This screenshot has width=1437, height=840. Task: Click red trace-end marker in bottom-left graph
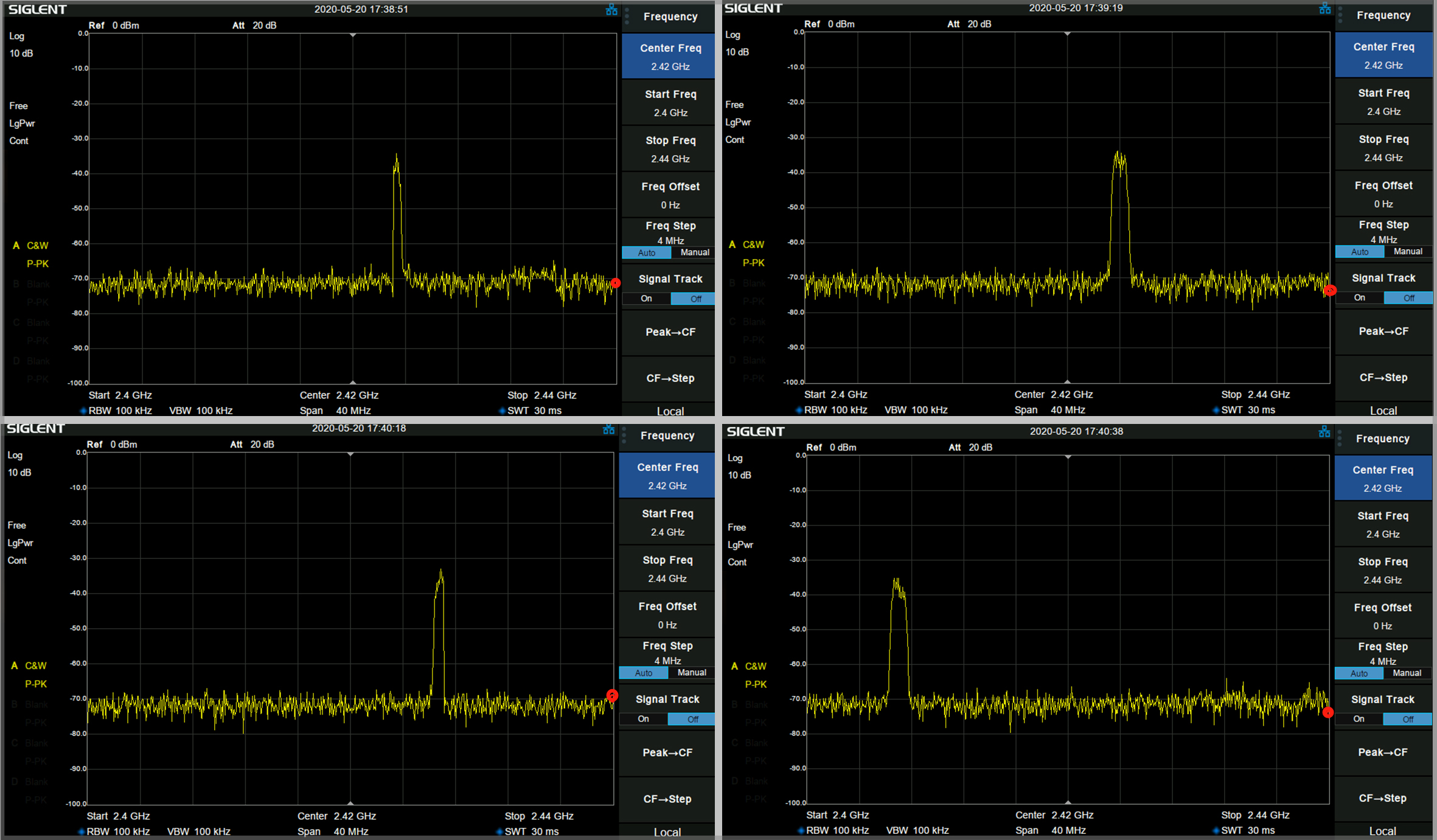[x=612, y=695]
